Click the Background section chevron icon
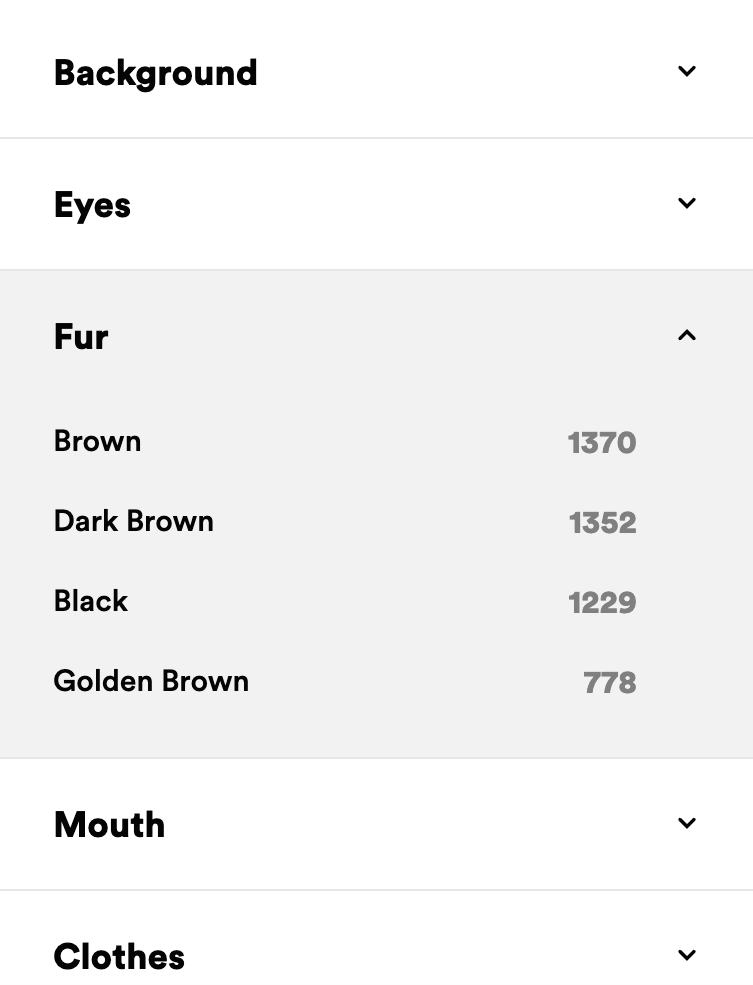Image resolution: width=753 pixels, height=985 pixels. pyautogui.click(x=687, y=71)
